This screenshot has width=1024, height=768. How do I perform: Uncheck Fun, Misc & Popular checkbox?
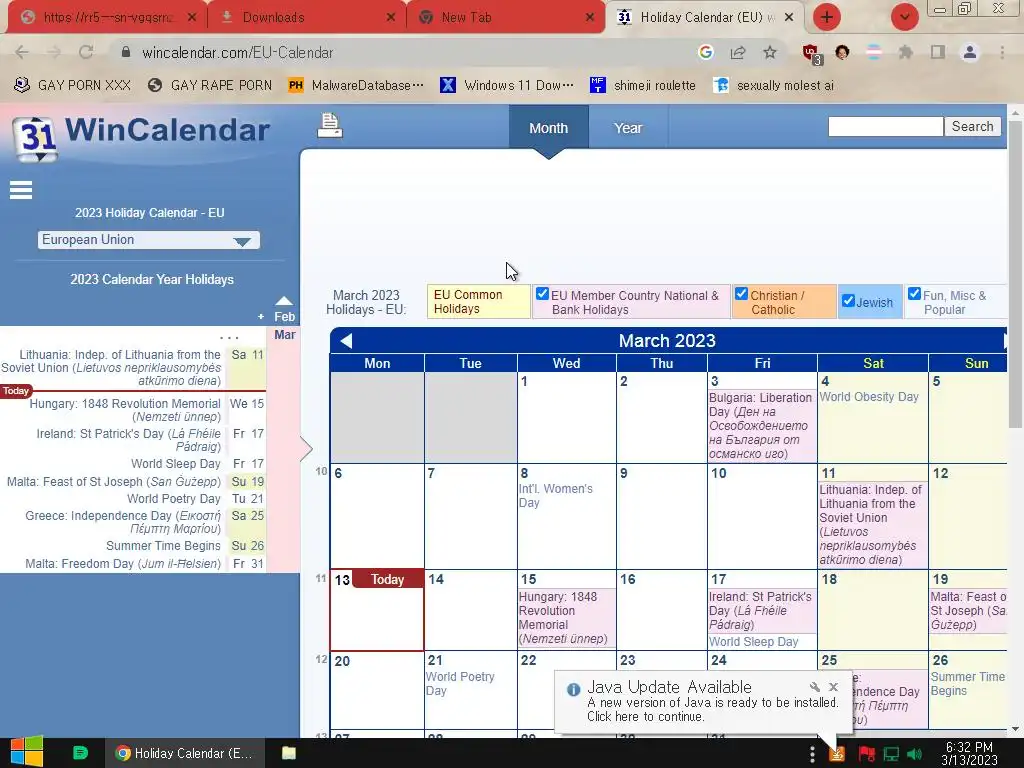914,294
